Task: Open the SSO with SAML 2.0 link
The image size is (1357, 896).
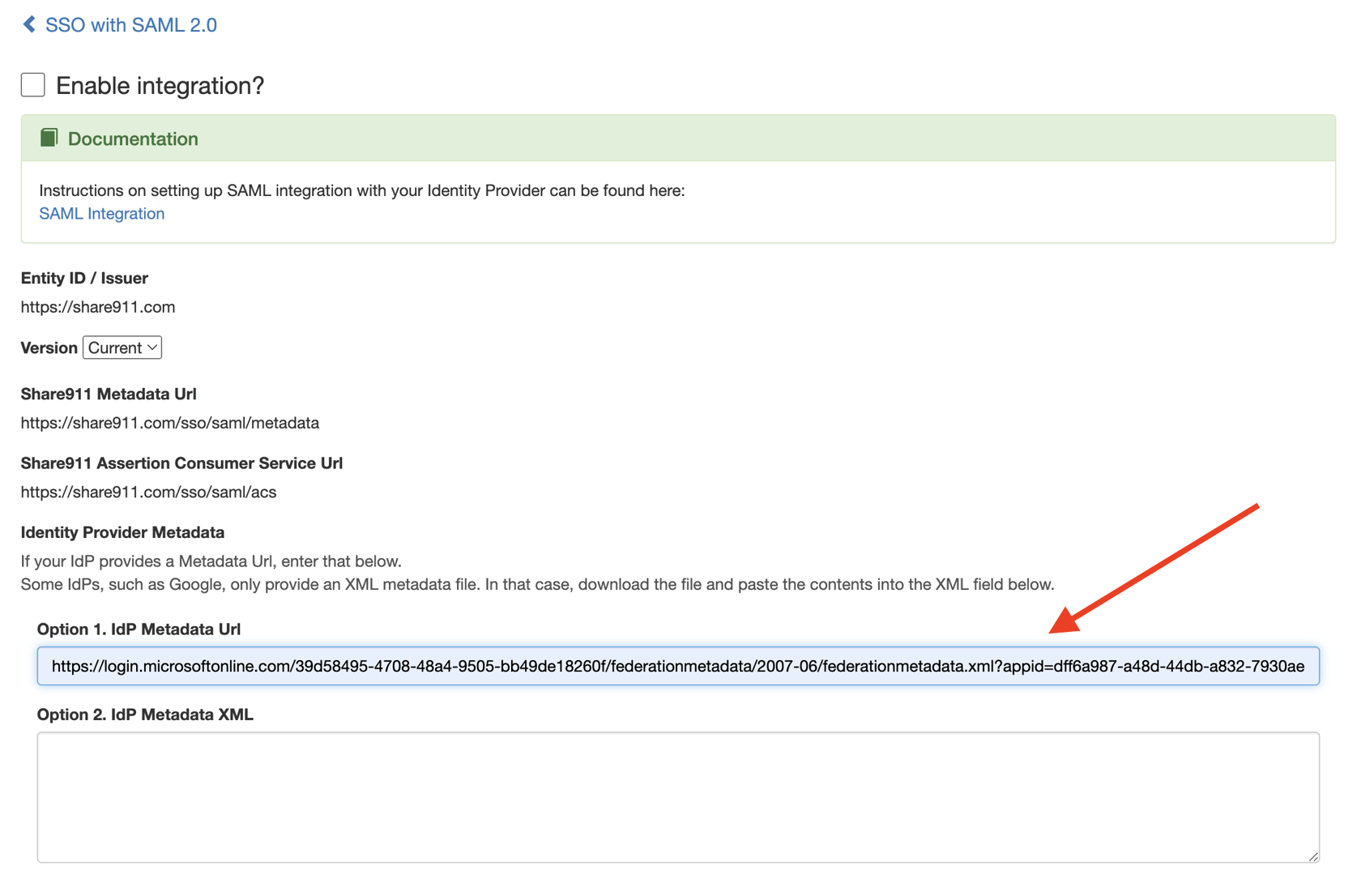Action: click(130, 25)
